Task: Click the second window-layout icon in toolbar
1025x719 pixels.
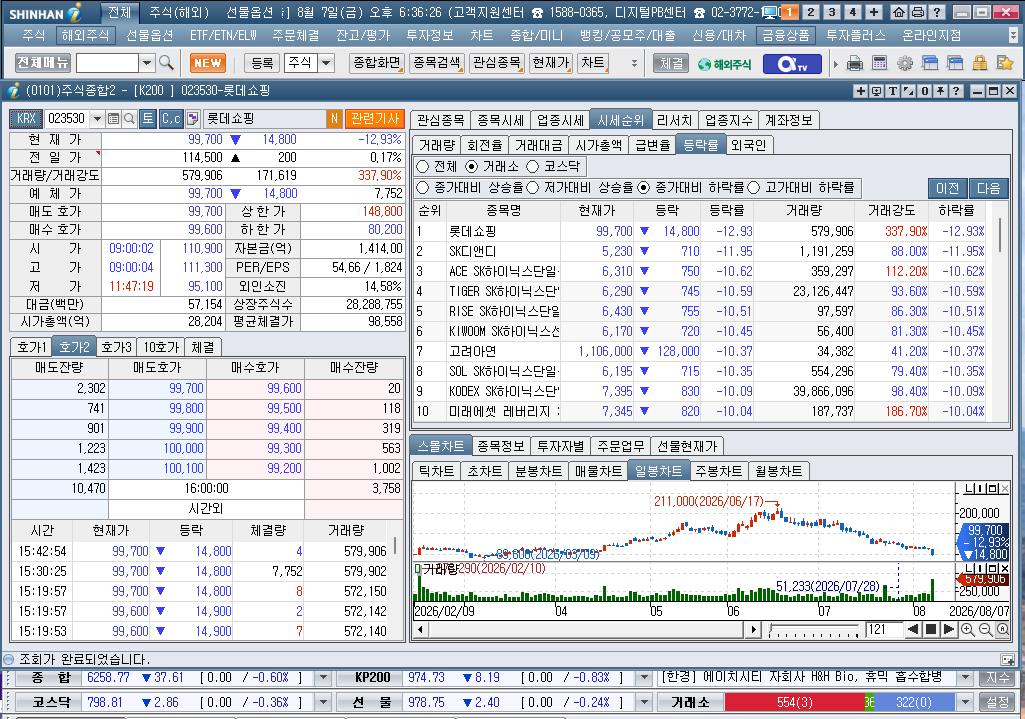Action: (955, 63)
